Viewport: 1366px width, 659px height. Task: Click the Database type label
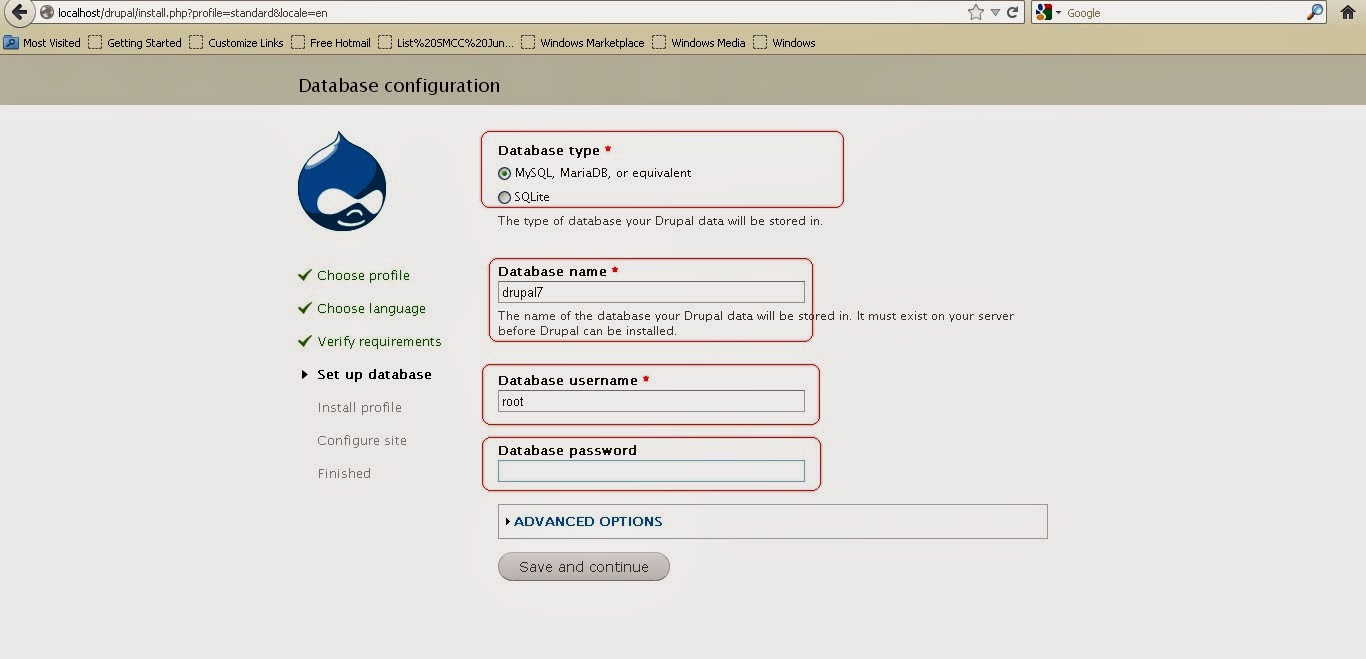(x=549, y=150)
